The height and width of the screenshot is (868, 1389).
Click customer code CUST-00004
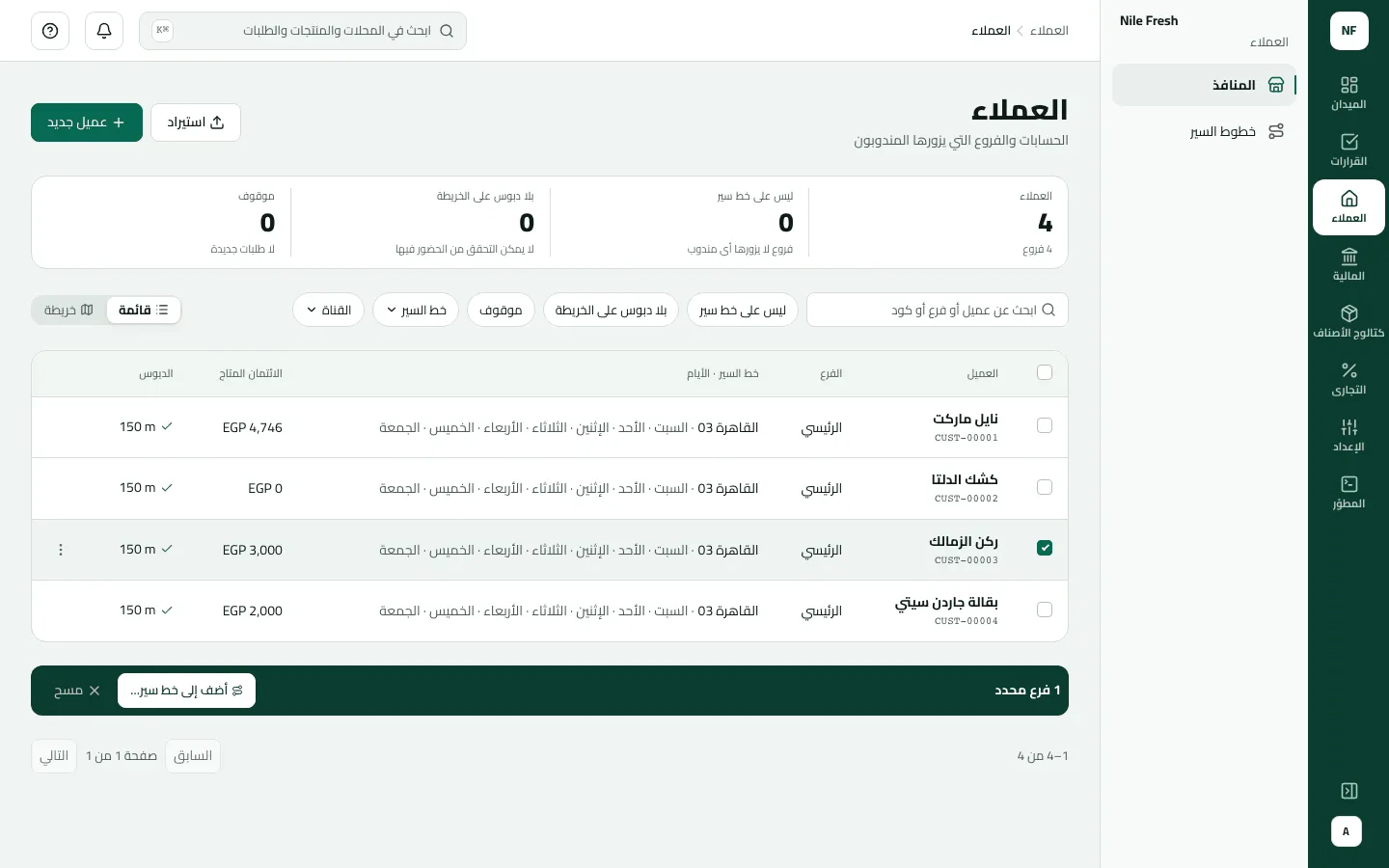click(967, 621)
